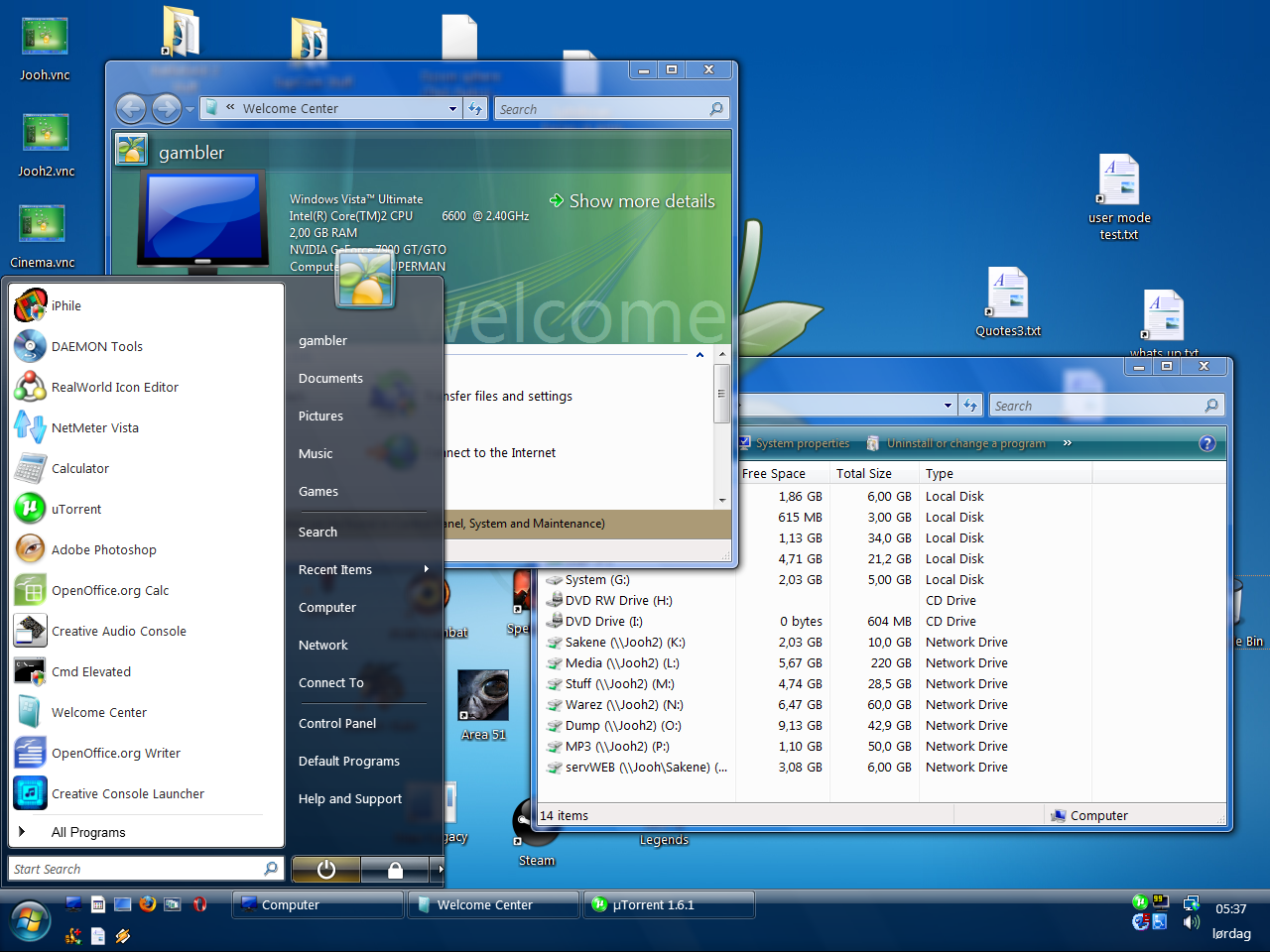Click the Start menu lock button
This screenshot has width=1270, height=952.
tap(395, 870)
